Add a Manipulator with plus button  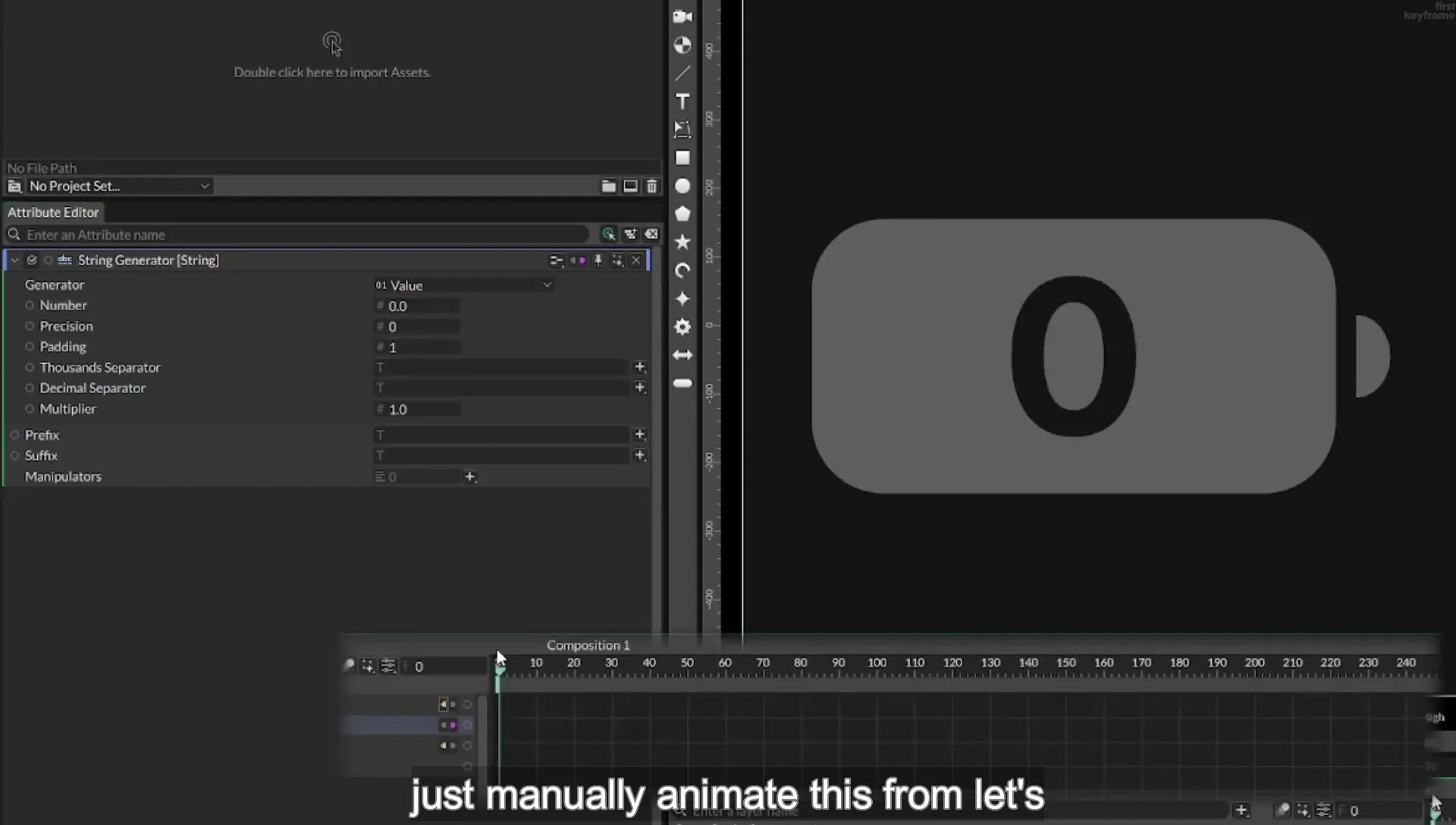click(470, 477)
